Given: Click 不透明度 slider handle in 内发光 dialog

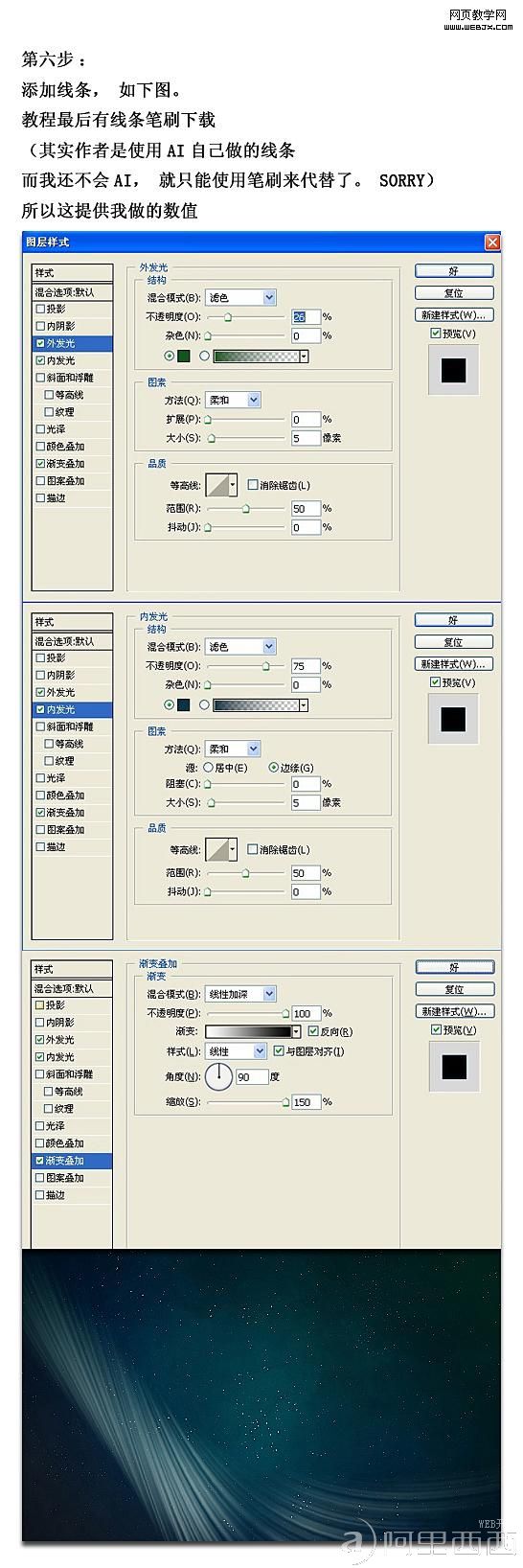Looking at the screenshot, I should (x=266, y=666).
